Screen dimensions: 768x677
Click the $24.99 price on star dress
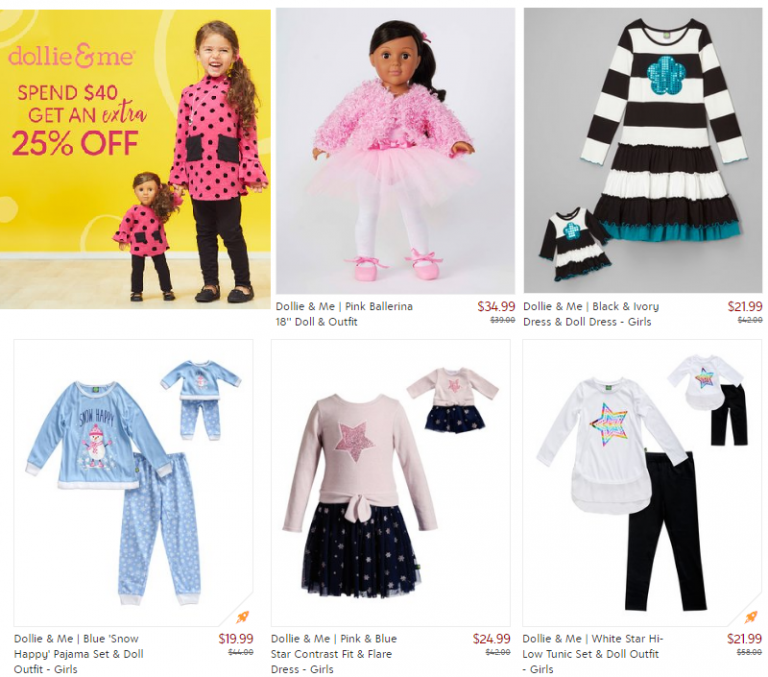pos(491,639)
